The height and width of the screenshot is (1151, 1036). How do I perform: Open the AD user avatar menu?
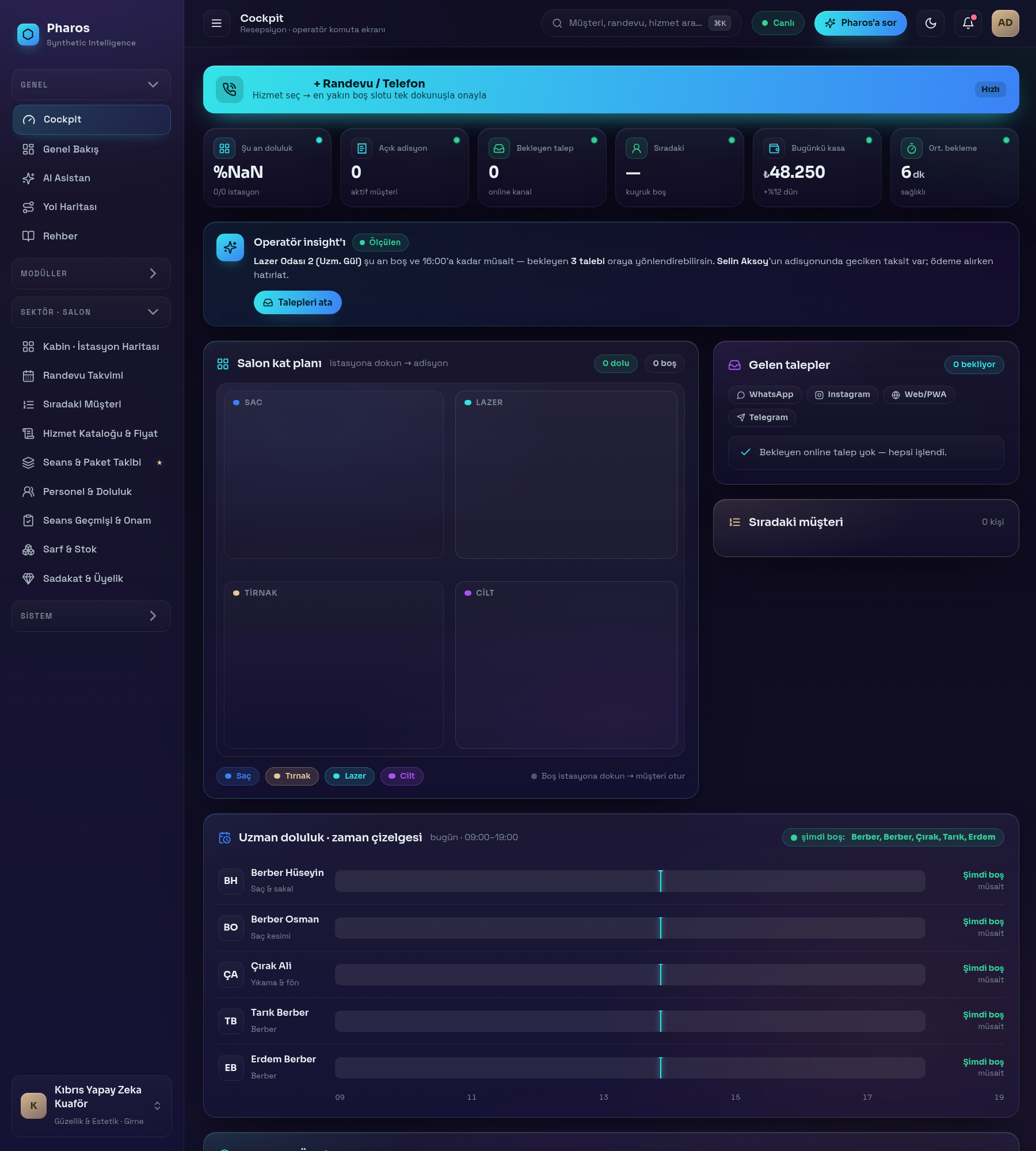point(1005,23)
